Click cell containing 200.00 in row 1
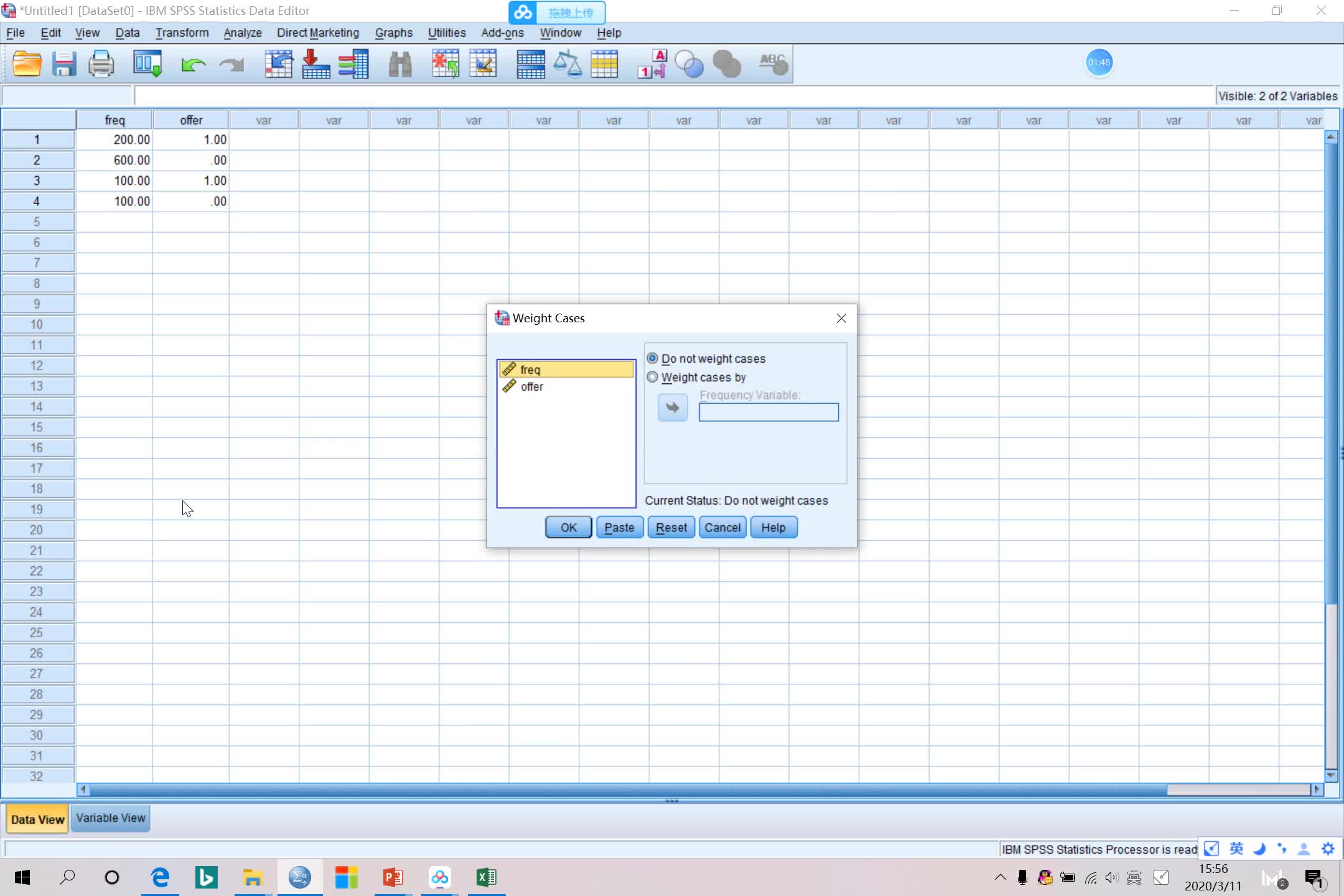This screenshot has height=896, width=1344. click(x=114, y=139)
